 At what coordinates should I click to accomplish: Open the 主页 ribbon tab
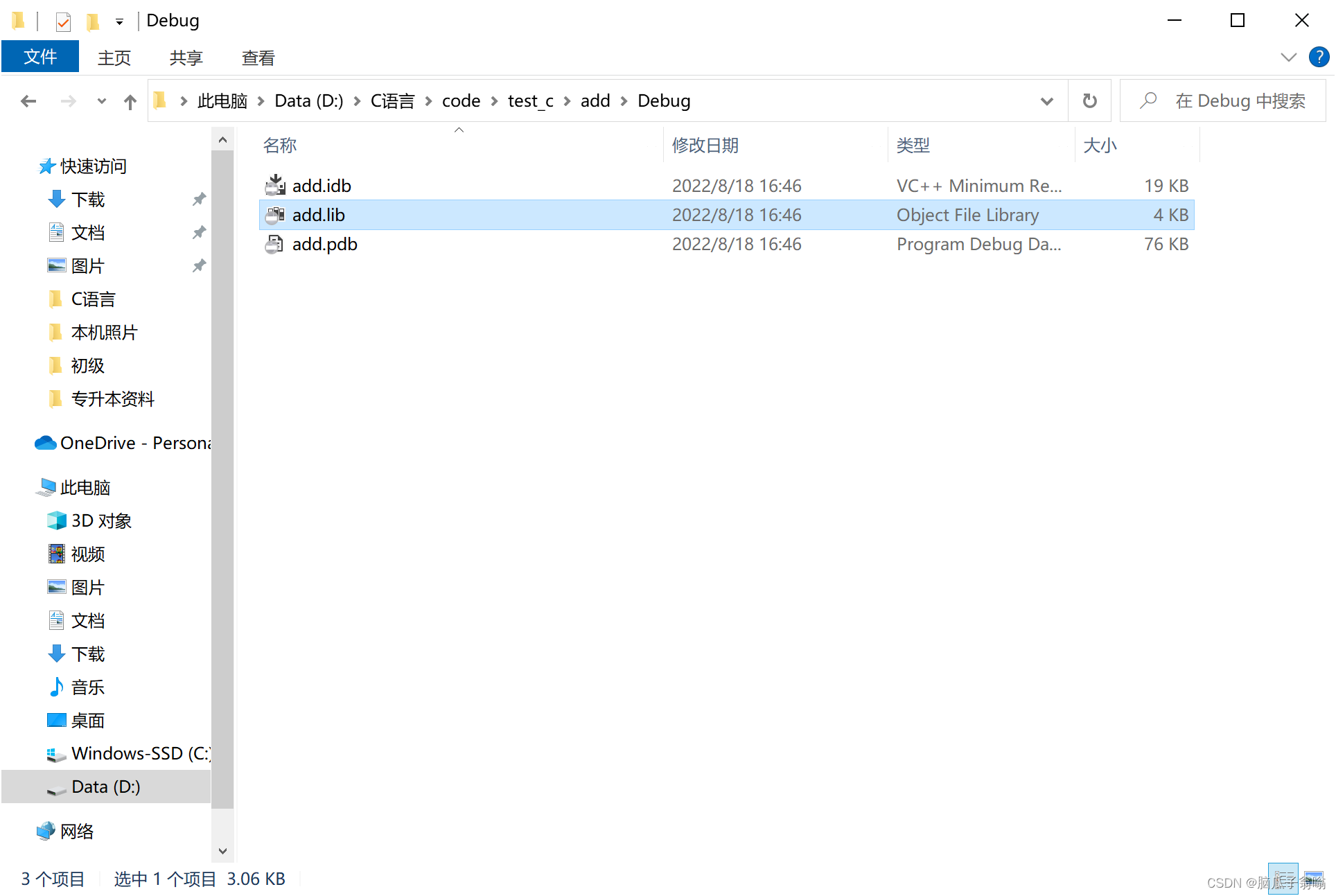(114, 58)
